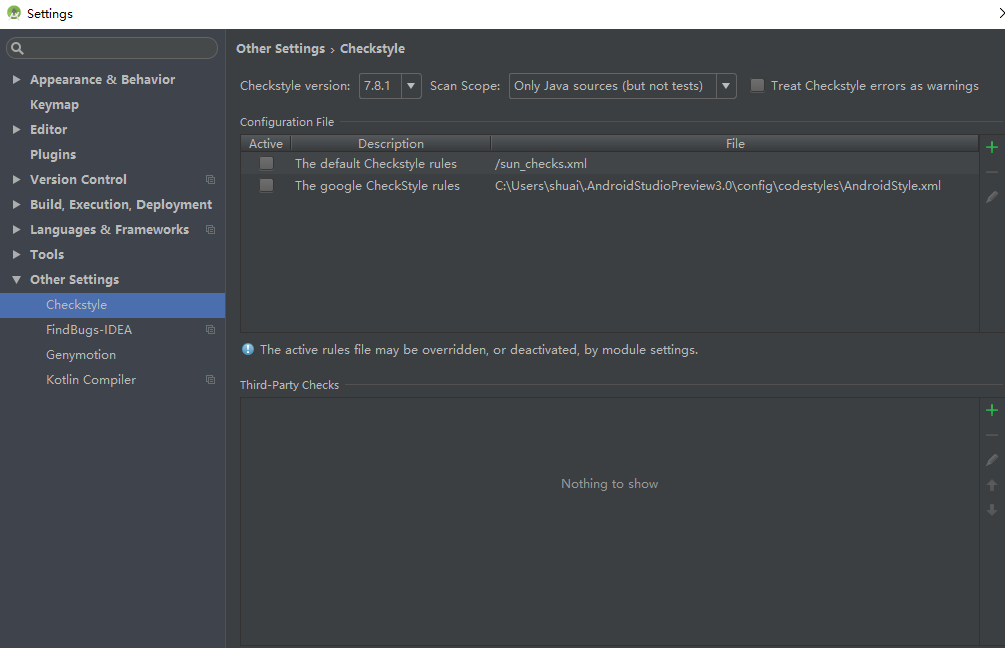This screenshot has width=1005, height=648.
Task: Click the Tools label in tree
Action: tap(47, 254)
